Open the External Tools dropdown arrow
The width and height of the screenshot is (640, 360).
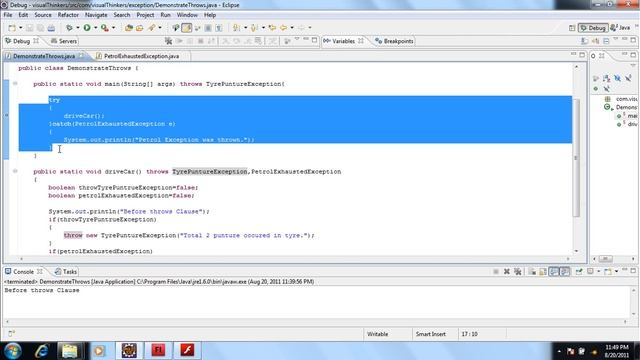(x=113, y=28)
